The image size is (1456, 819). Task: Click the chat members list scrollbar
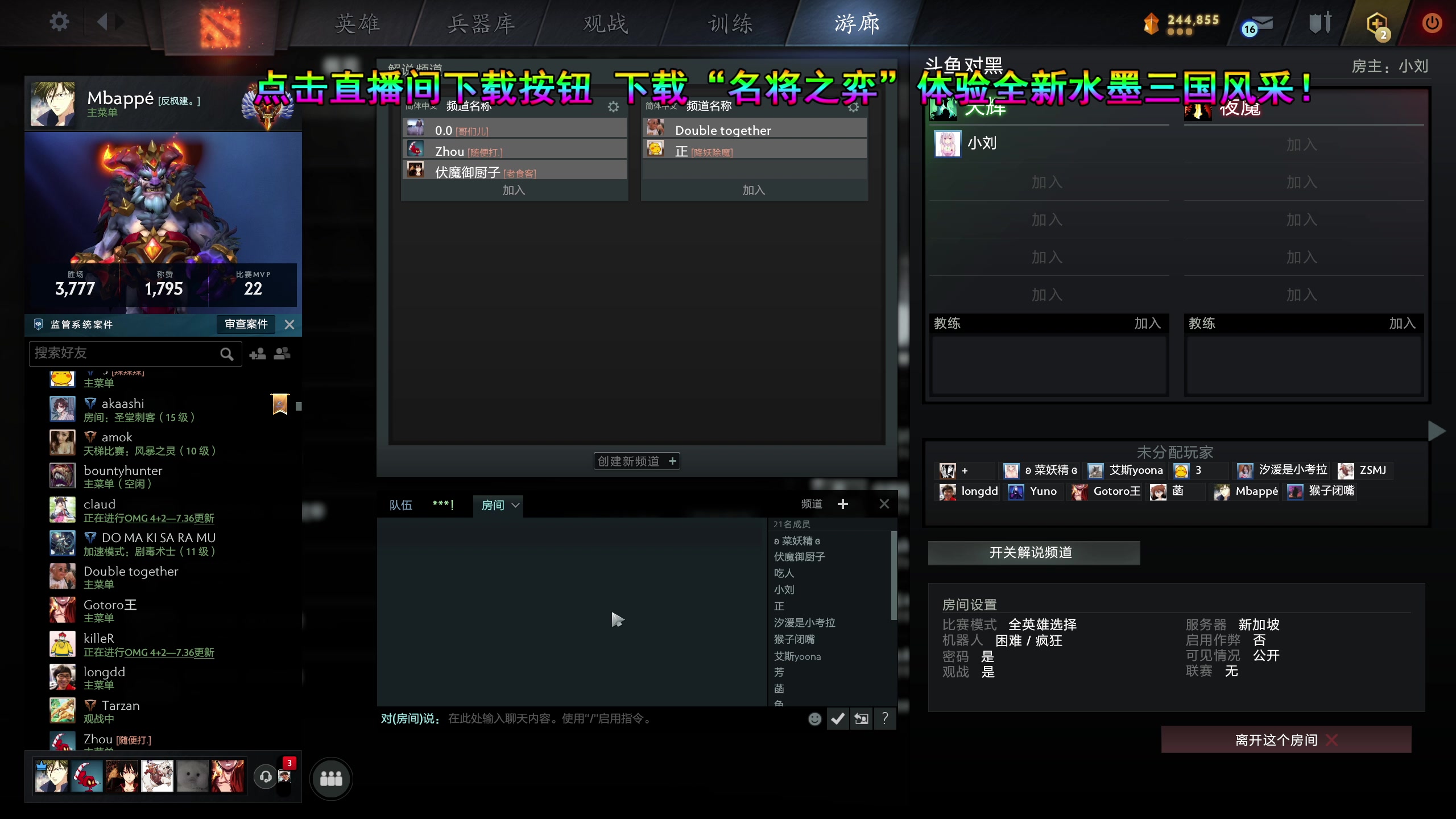[894, 576]
